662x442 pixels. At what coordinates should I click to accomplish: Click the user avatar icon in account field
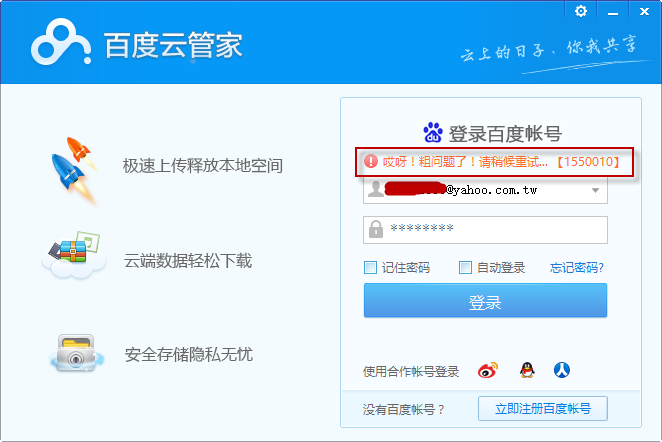(x=375, y=189)
